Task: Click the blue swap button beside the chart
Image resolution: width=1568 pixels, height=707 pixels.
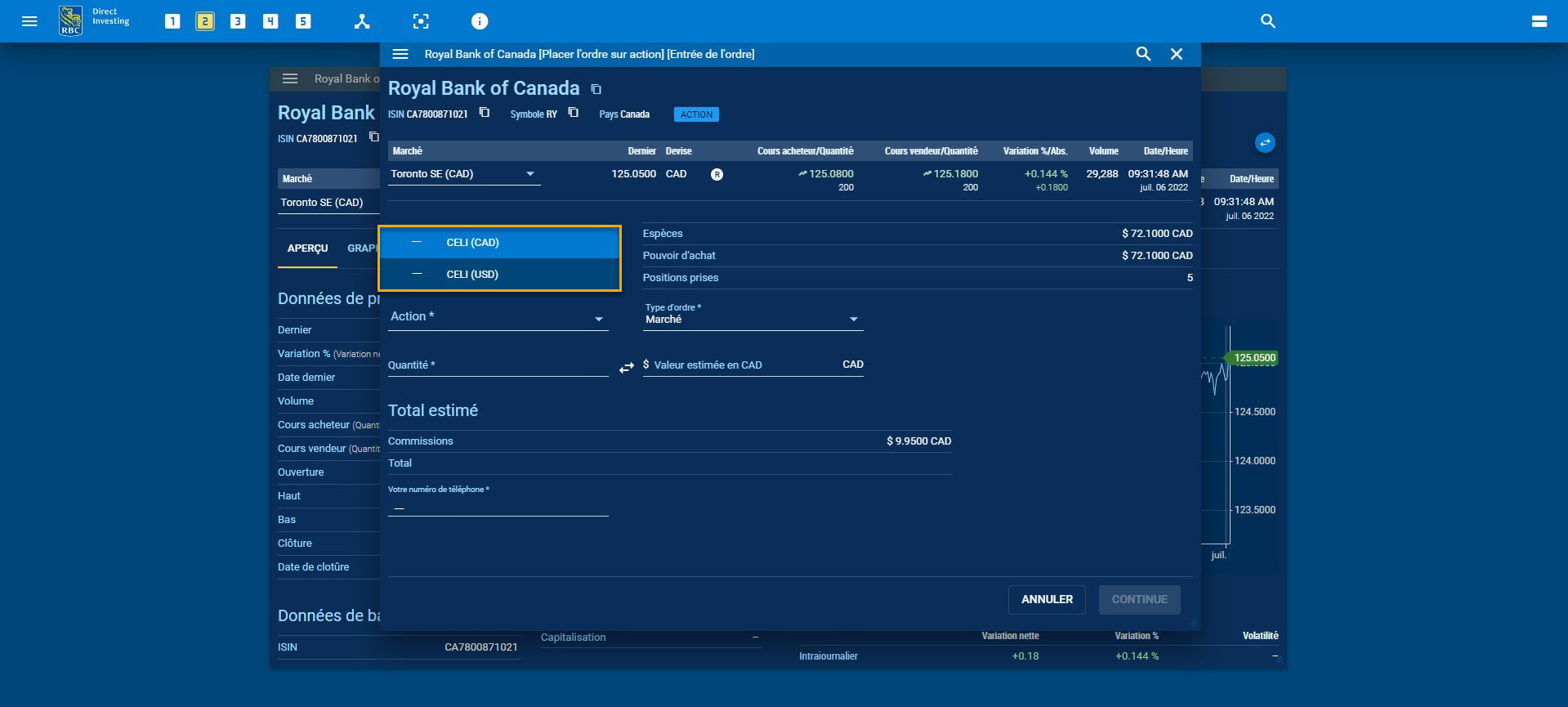Action: point(1264,143)
